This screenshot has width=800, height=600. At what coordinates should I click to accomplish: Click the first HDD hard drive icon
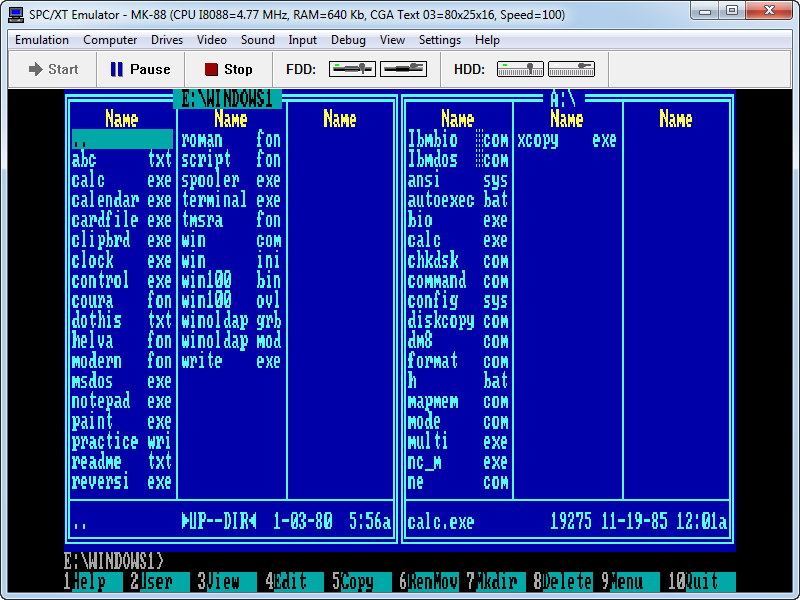520,69
